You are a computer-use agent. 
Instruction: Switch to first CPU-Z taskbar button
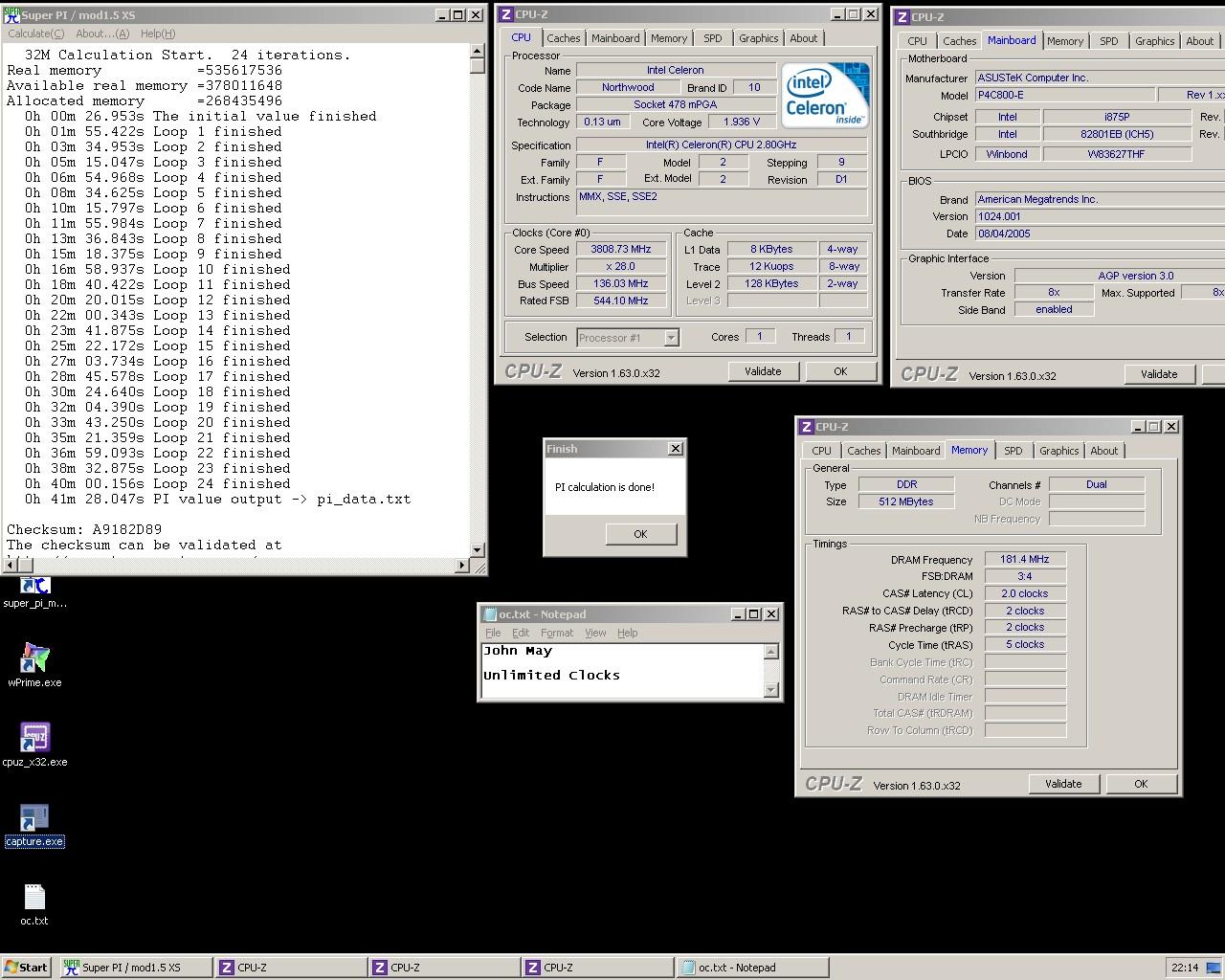pos(291,968)
